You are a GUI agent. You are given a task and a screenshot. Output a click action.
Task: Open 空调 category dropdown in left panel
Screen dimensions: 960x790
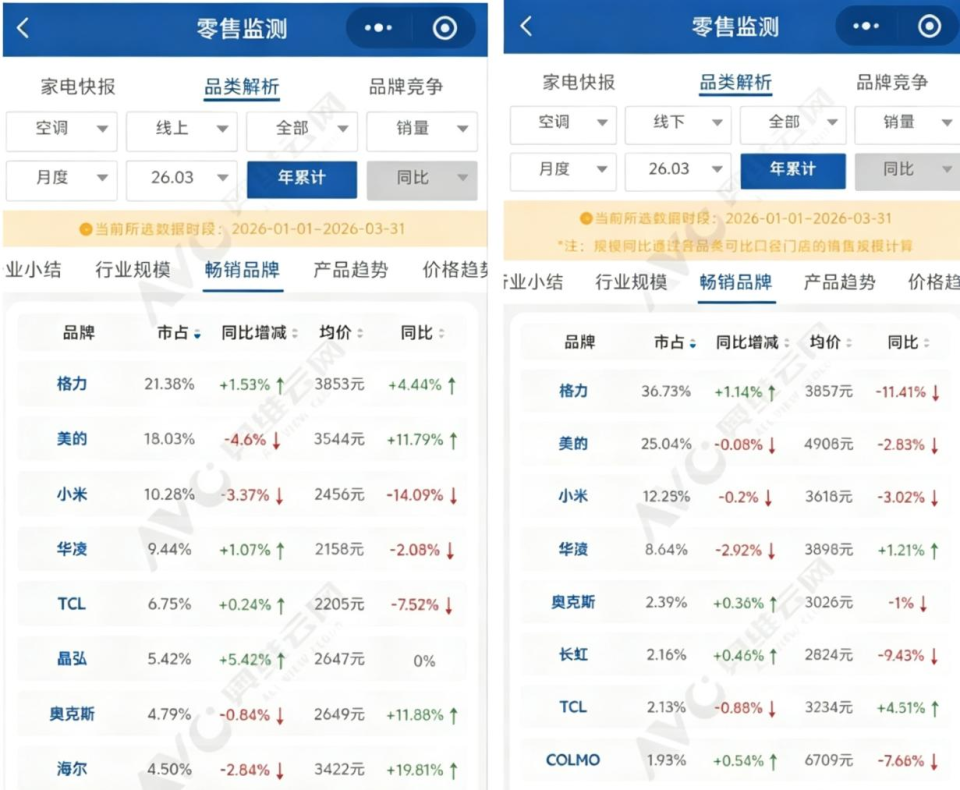(x=61, y=130)
